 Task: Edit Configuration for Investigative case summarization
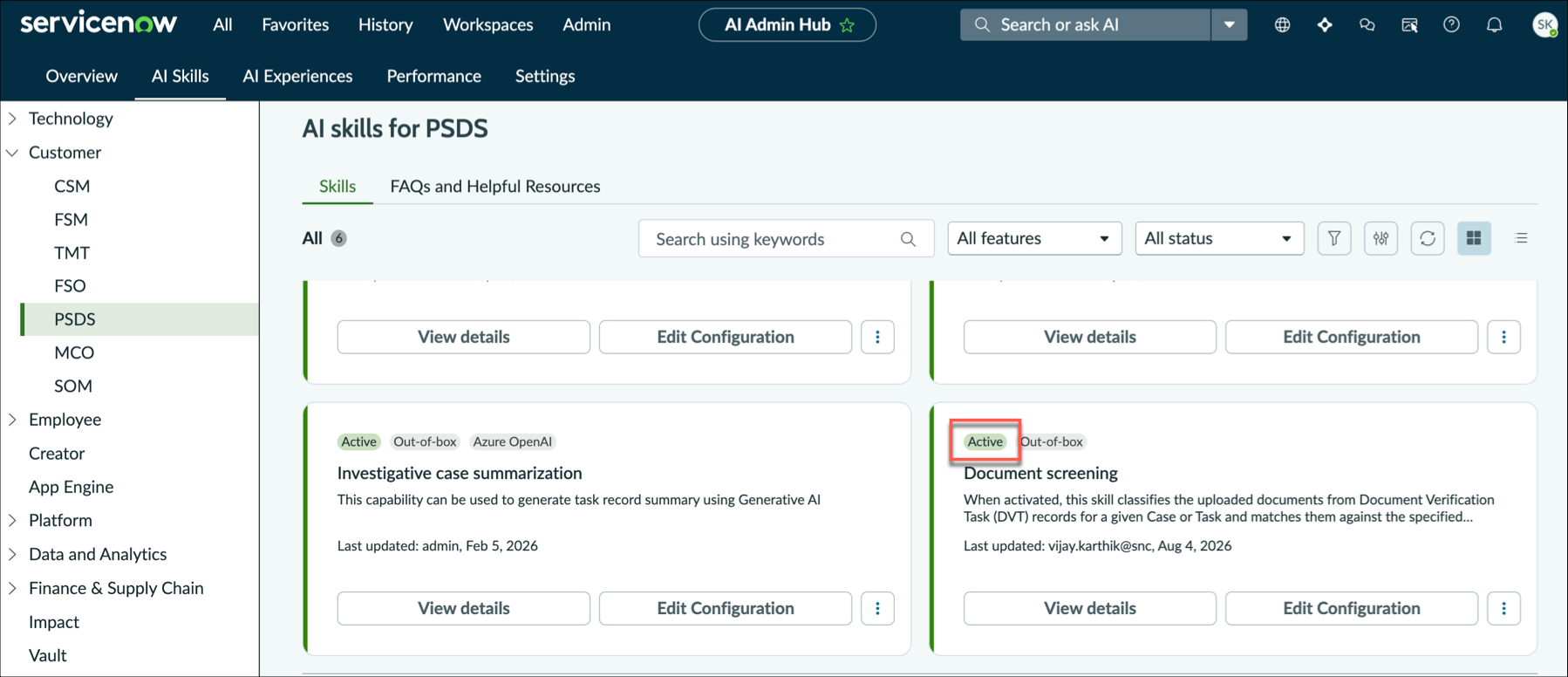click(x=726, y=608)
